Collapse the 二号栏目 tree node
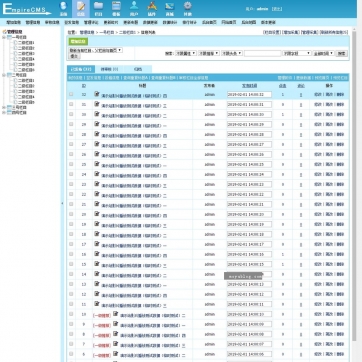 (x=4, y=75)
